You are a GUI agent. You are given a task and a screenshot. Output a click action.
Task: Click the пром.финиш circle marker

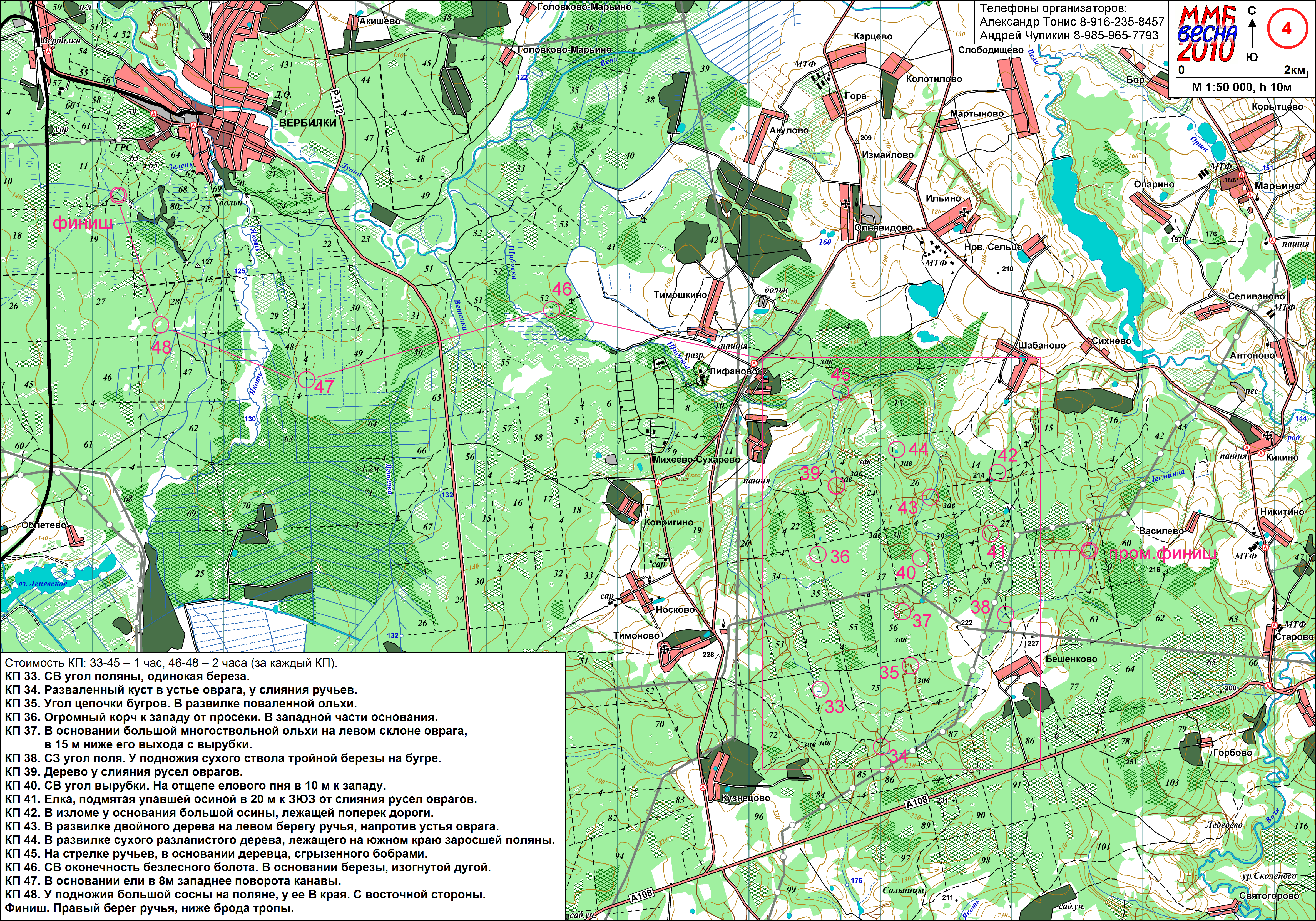pos(1089,551)
